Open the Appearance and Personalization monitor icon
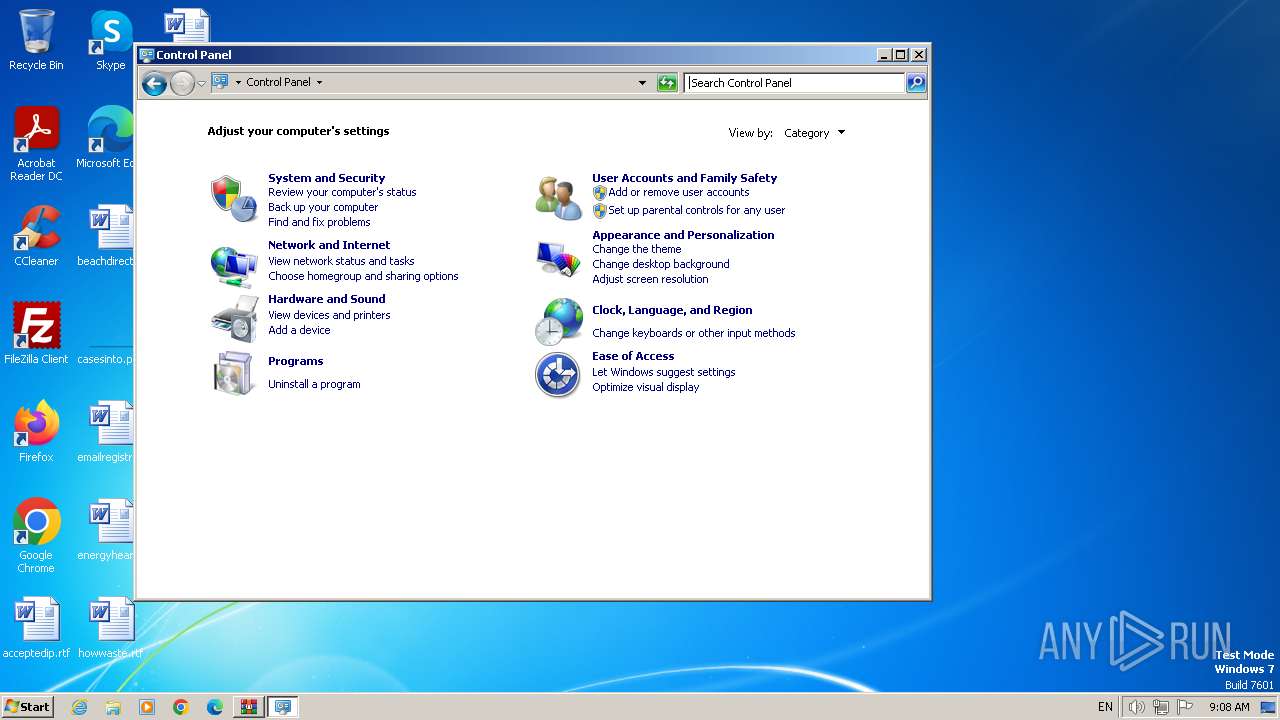This screenshot has width=1280, height=720. click(558, 259)
